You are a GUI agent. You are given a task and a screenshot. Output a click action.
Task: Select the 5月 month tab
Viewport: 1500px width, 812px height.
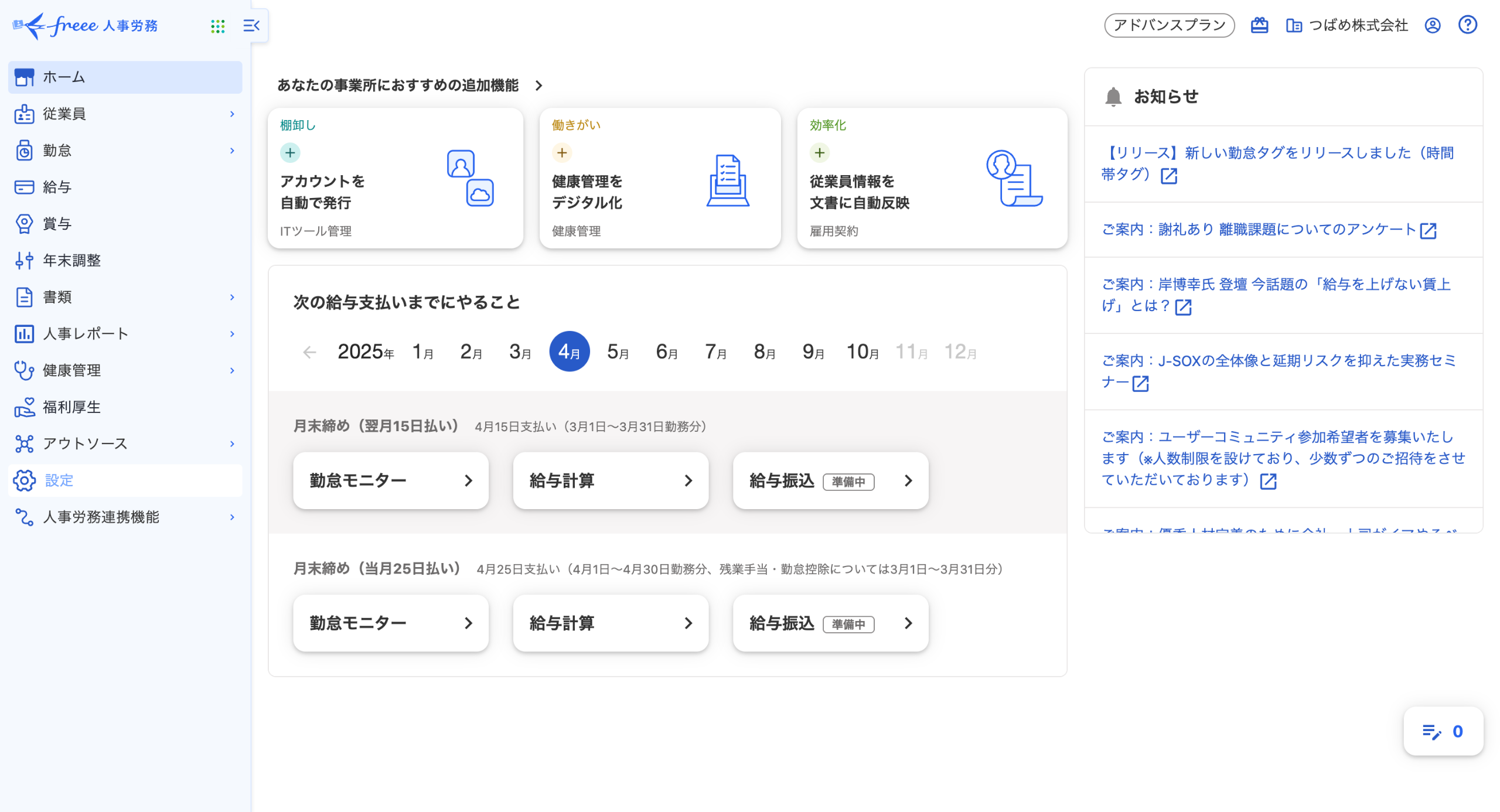click(x=618, y=352)
